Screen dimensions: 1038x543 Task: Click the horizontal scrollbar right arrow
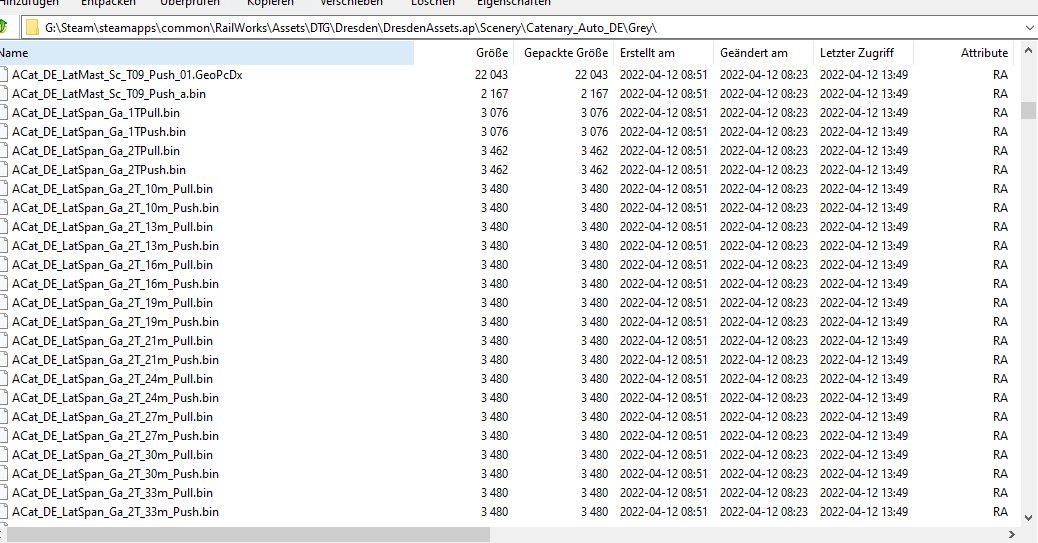pos(1012,534)
